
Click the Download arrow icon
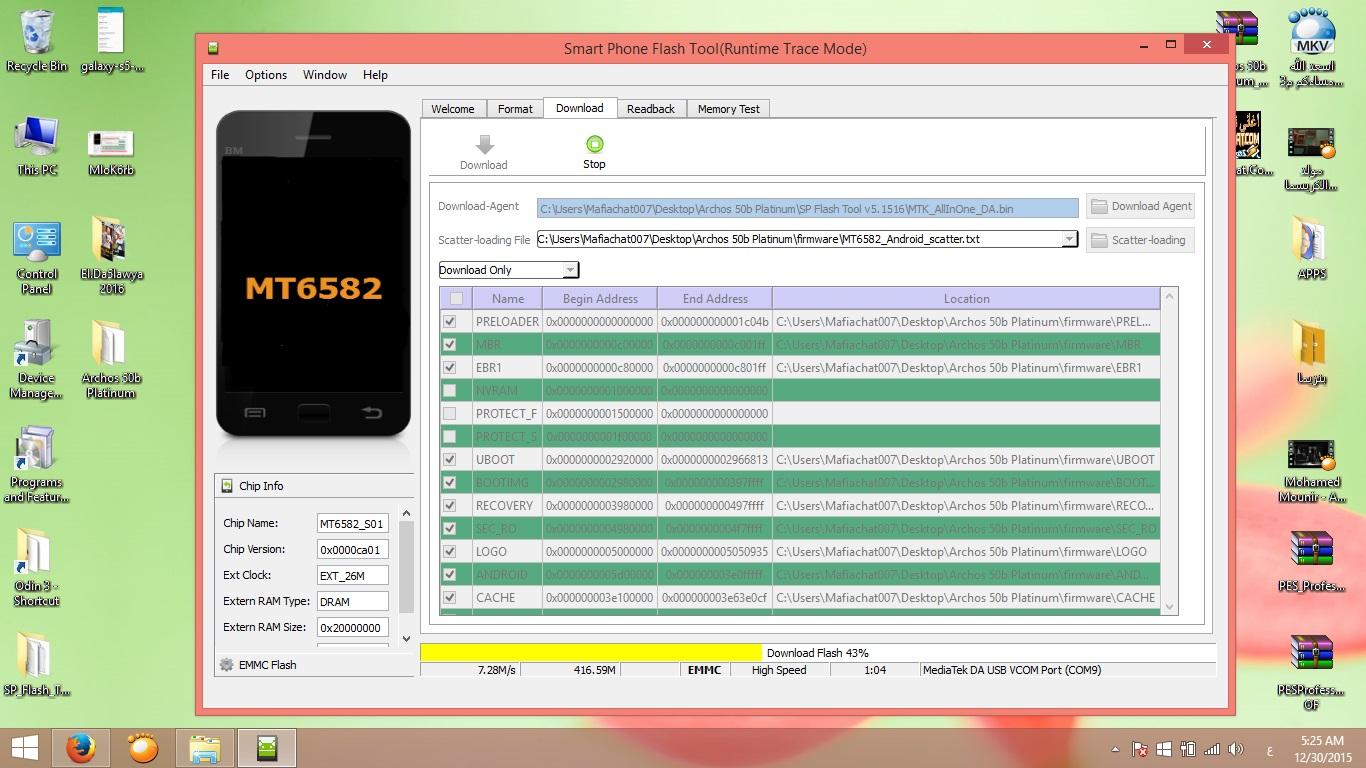click(x=484, y=145)
